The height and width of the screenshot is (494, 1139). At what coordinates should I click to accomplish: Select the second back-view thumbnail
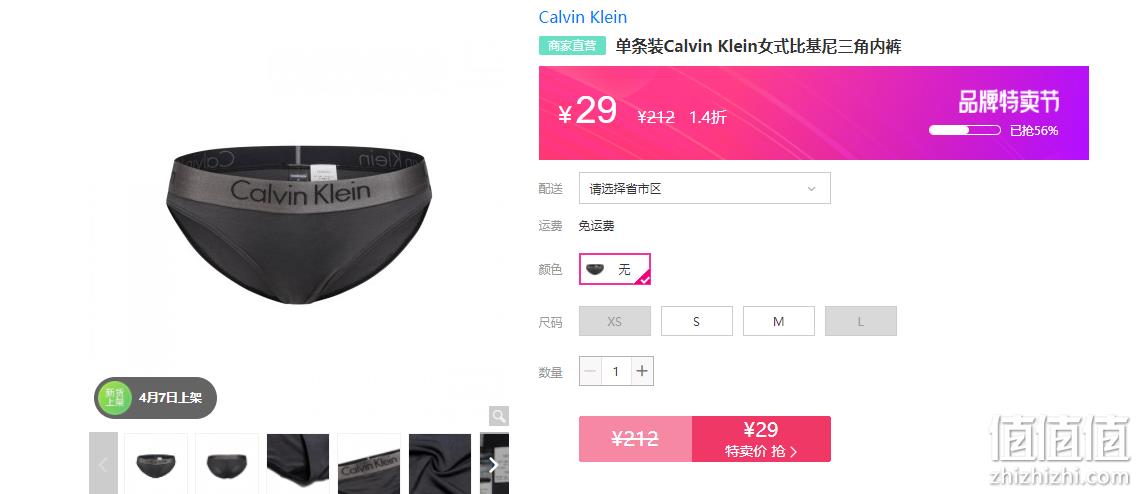point(227,463)
